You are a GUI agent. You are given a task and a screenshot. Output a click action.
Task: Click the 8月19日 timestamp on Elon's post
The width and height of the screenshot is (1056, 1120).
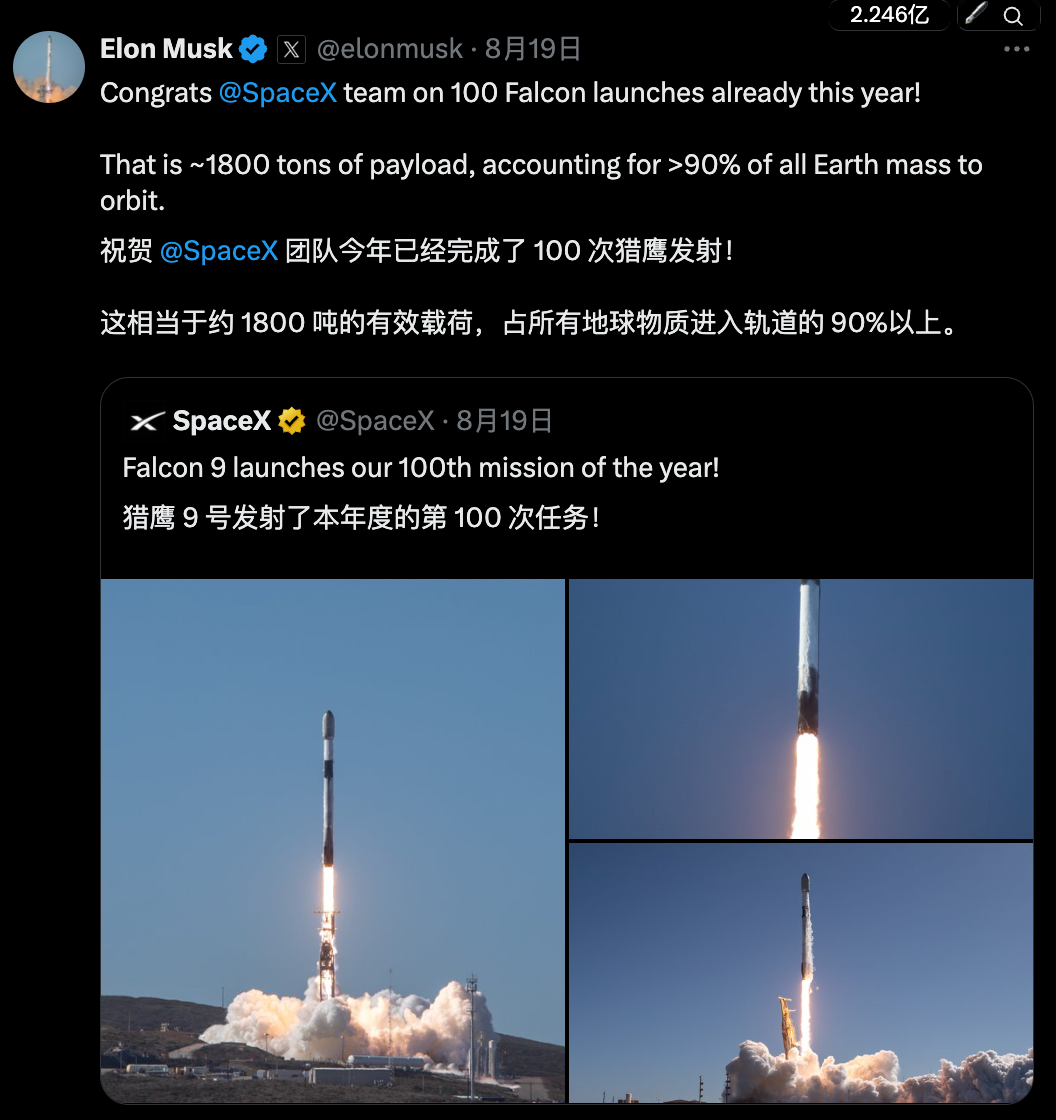(x=532, y=49)
